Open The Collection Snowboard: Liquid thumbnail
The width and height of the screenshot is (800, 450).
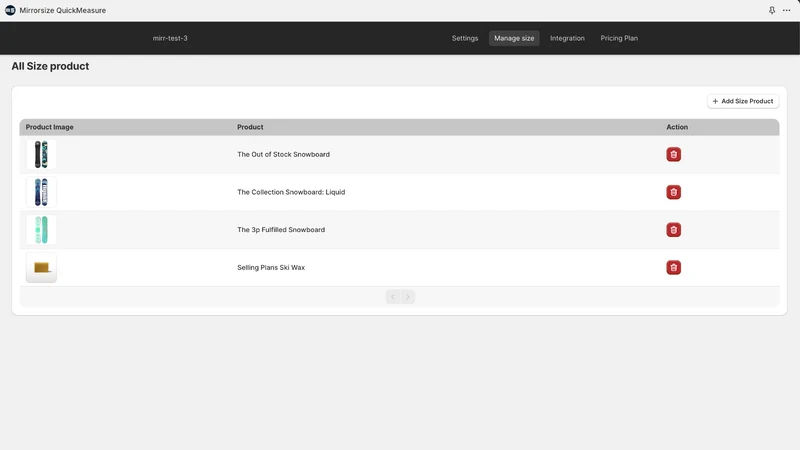pos(41,192)
